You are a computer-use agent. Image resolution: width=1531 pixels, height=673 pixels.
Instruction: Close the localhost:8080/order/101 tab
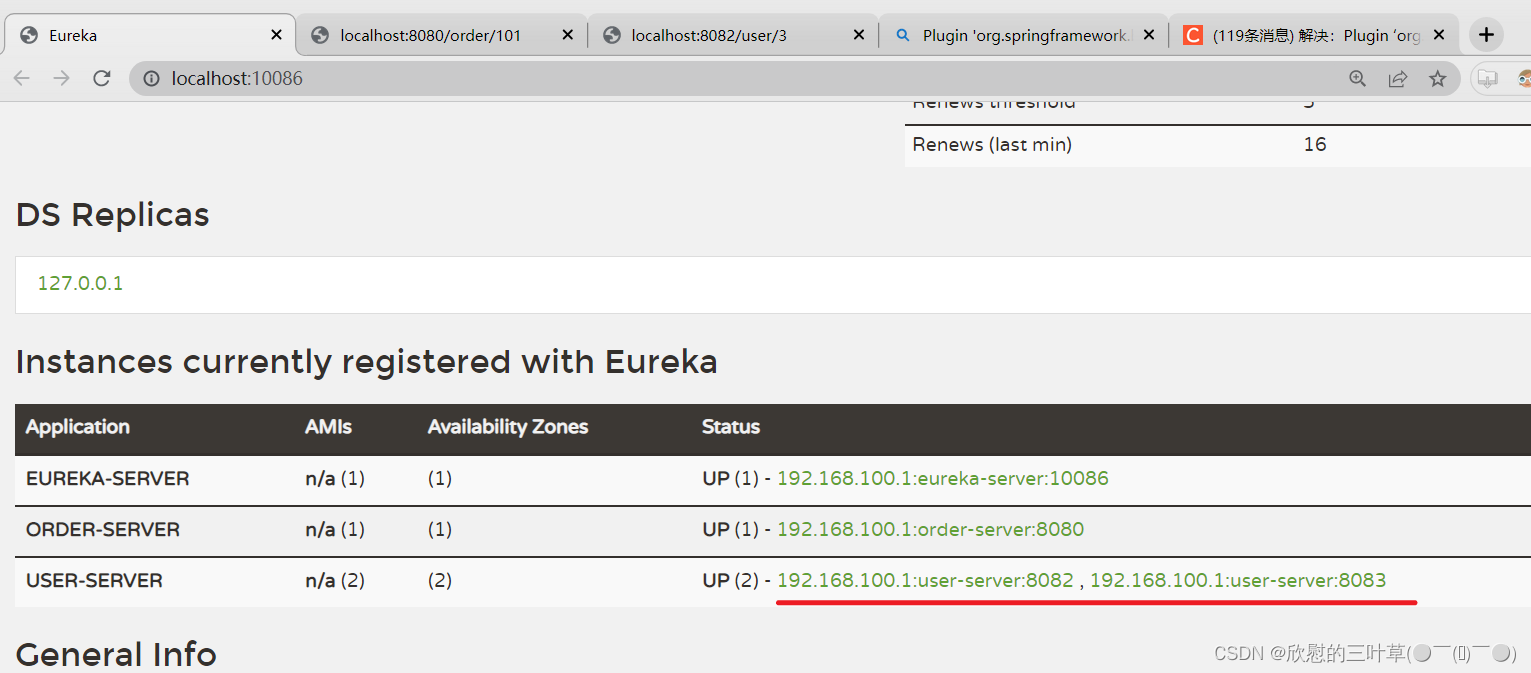(x=568, y=35)
